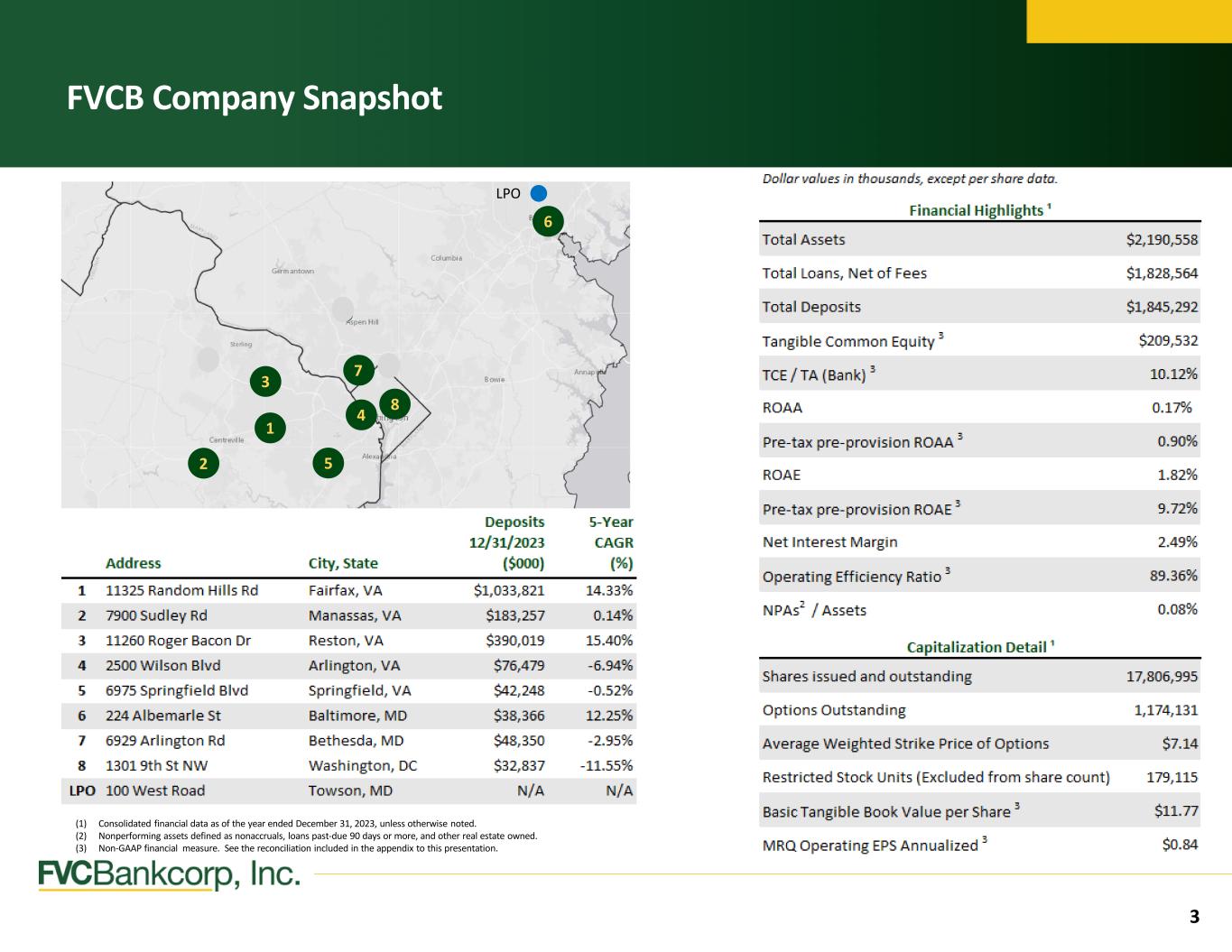
Task: Click the Financial Highlights heading
Action: click(x=980, y=210)
